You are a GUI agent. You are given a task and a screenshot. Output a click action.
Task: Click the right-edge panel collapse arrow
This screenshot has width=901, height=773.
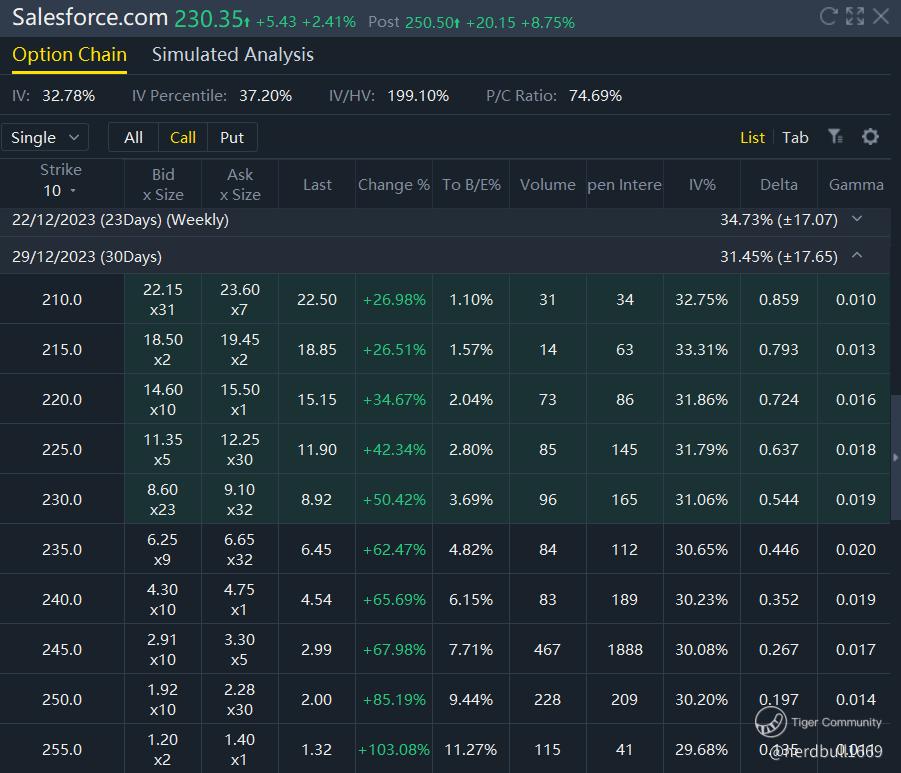point(895,457)
